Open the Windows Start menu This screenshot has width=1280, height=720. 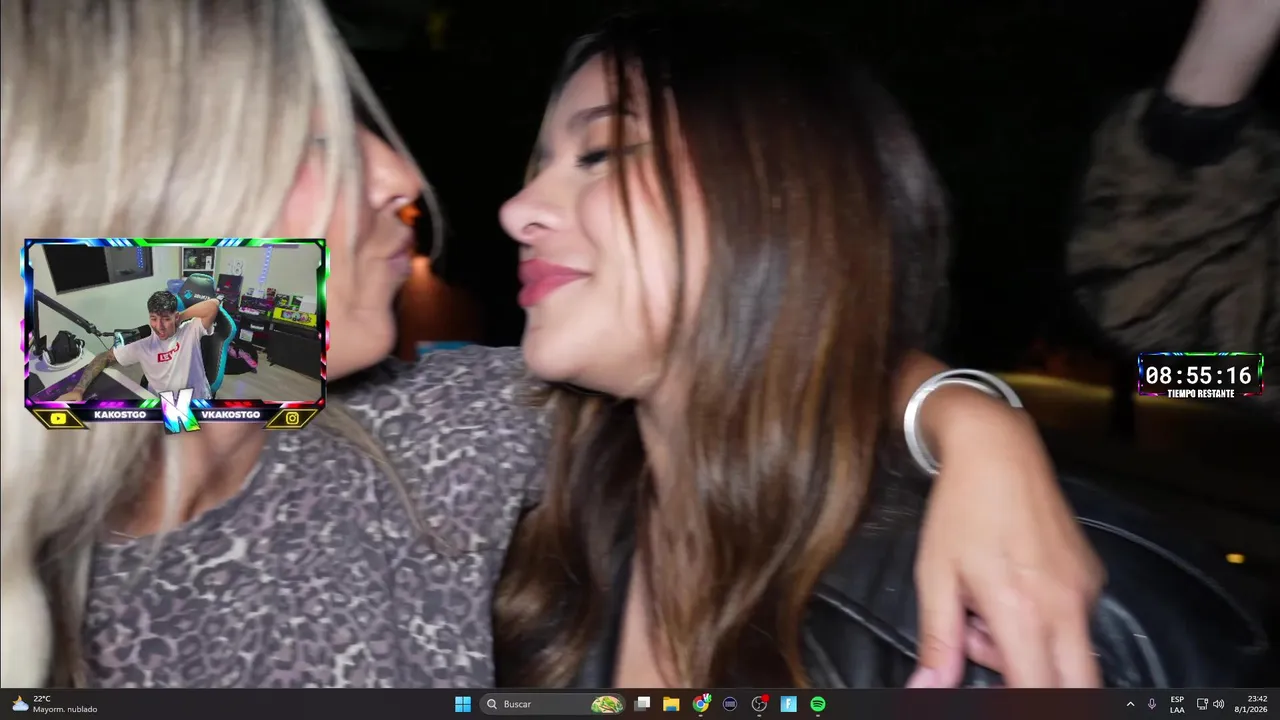tap(463, 704)
